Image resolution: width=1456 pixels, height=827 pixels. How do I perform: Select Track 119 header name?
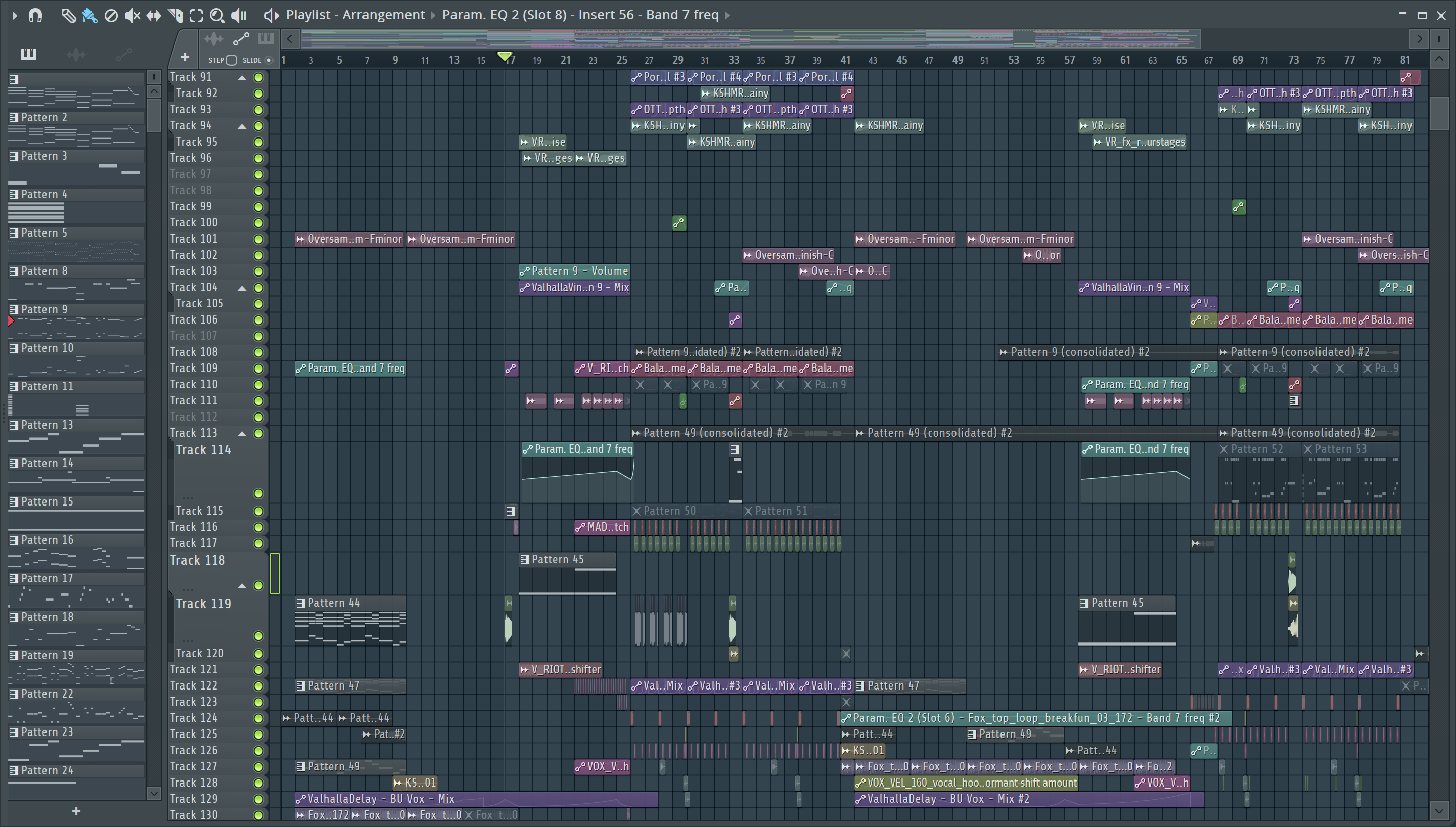[x=203, y=604]
